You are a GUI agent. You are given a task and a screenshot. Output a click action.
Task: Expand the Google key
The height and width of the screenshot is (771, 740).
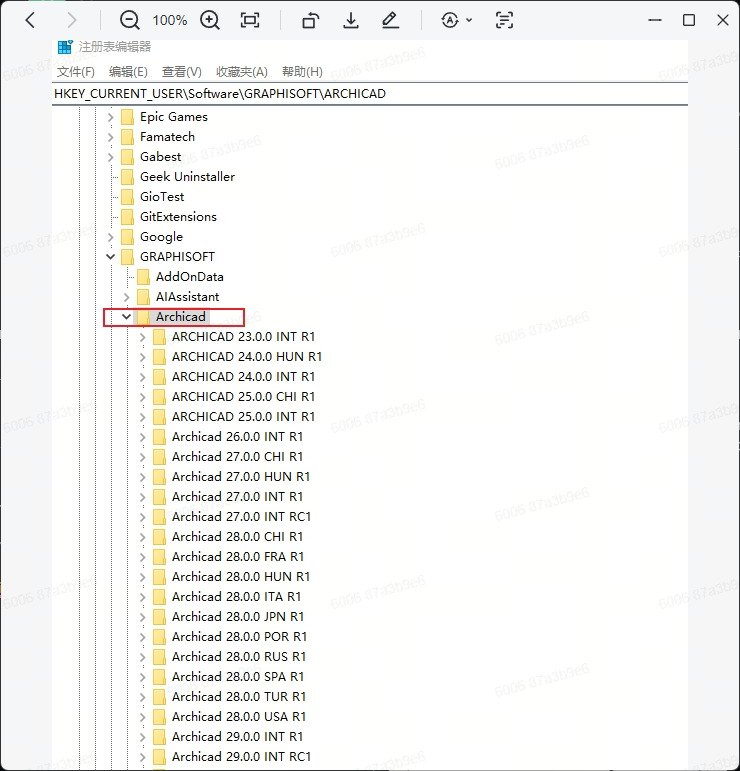tap(111, 237)
